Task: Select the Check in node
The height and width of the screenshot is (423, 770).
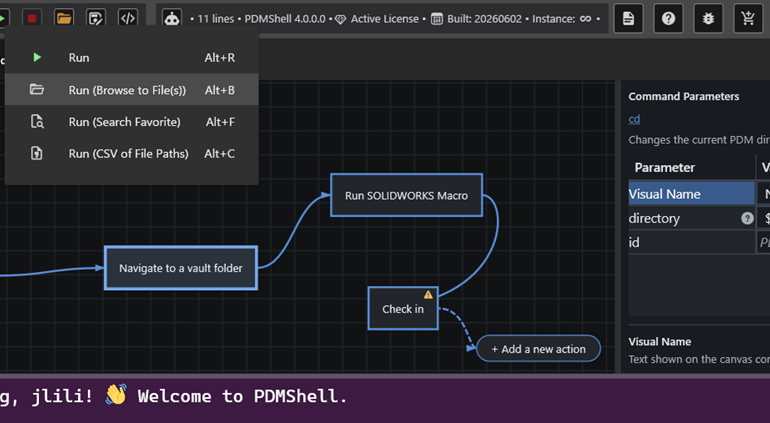Action: [403, 309]
